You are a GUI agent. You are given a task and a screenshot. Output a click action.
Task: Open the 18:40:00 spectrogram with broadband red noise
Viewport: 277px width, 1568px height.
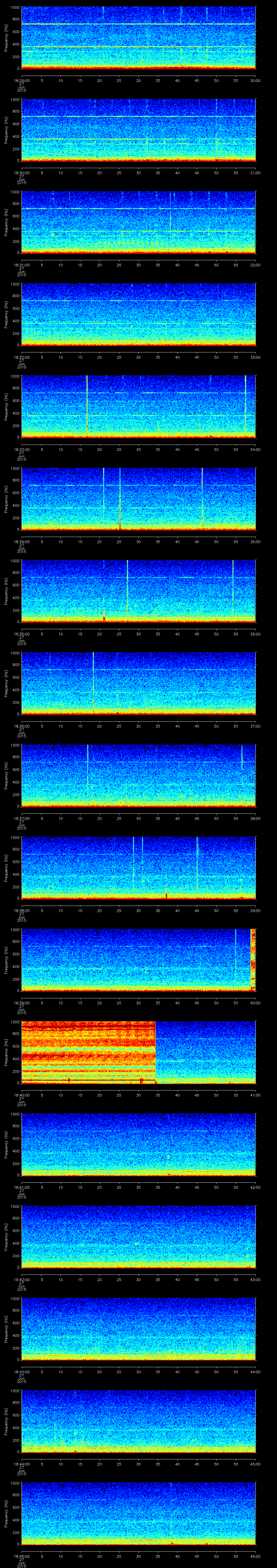point(138,1052)
